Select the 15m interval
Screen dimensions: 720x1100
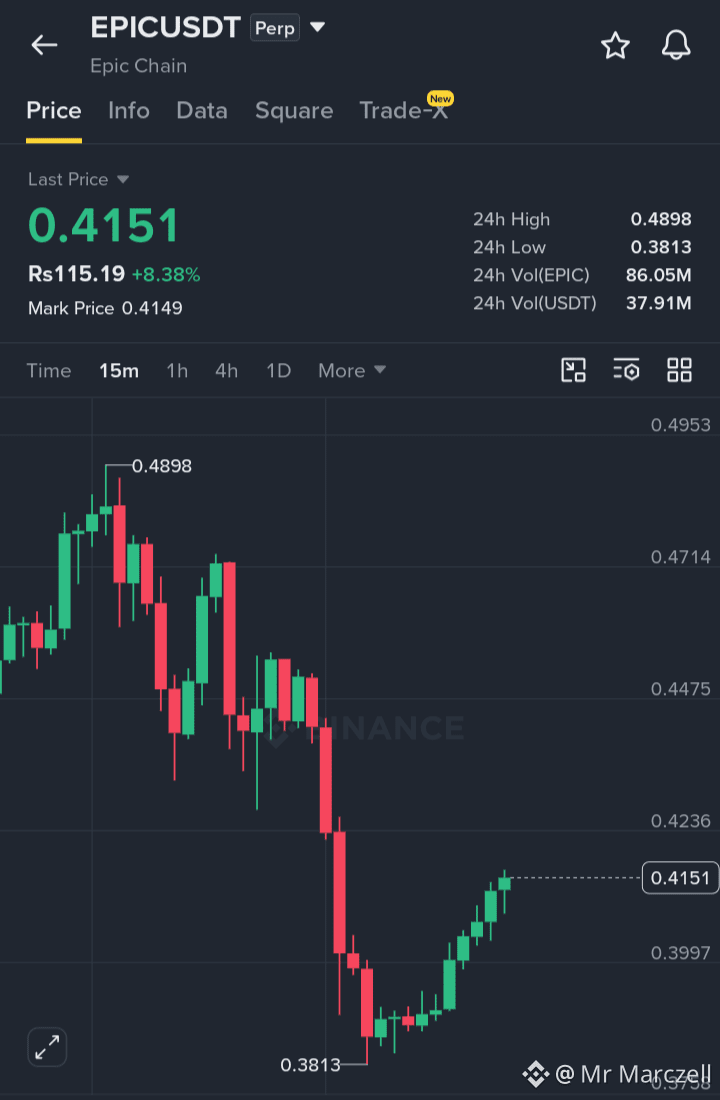coord(119,370)
